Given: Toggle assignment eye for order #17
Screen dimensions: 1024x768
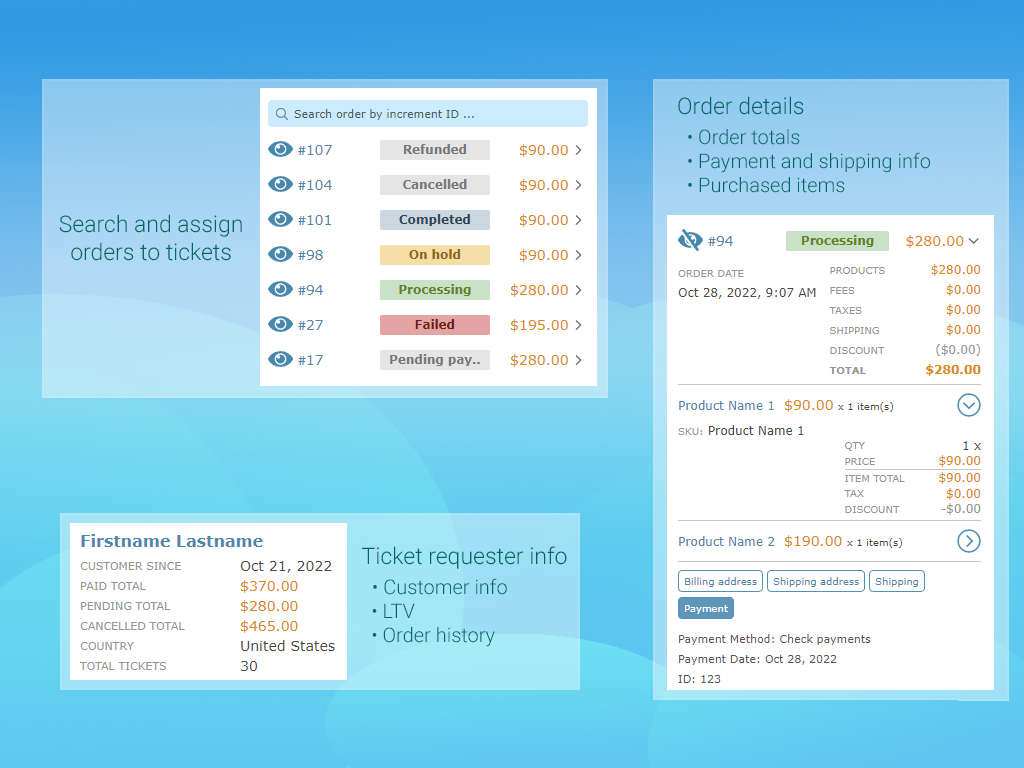Looking at the screenshot, I should click(280, 360).
